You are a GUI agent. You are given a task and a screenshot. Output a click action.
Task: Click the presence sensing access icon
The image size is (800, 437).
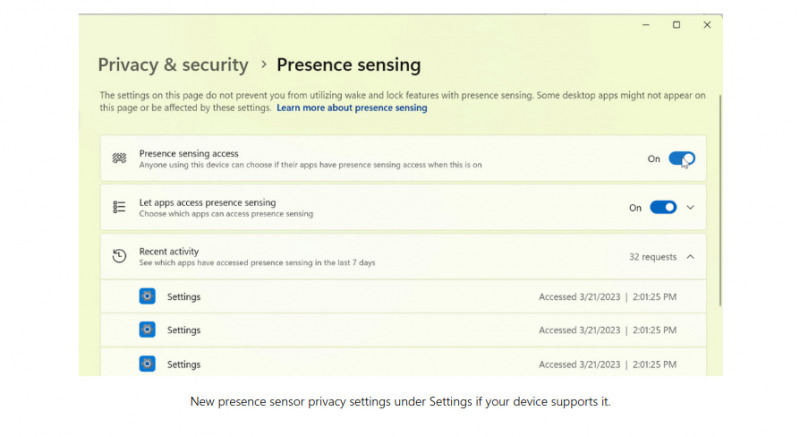(119, 158)
